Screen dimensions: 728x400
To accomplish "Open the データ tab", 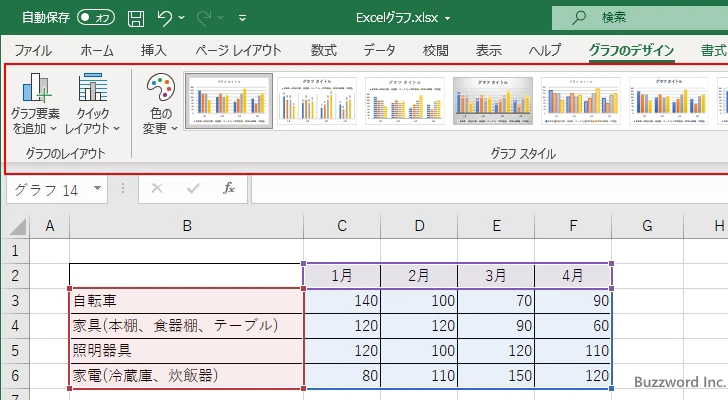I will coord(379,50).
